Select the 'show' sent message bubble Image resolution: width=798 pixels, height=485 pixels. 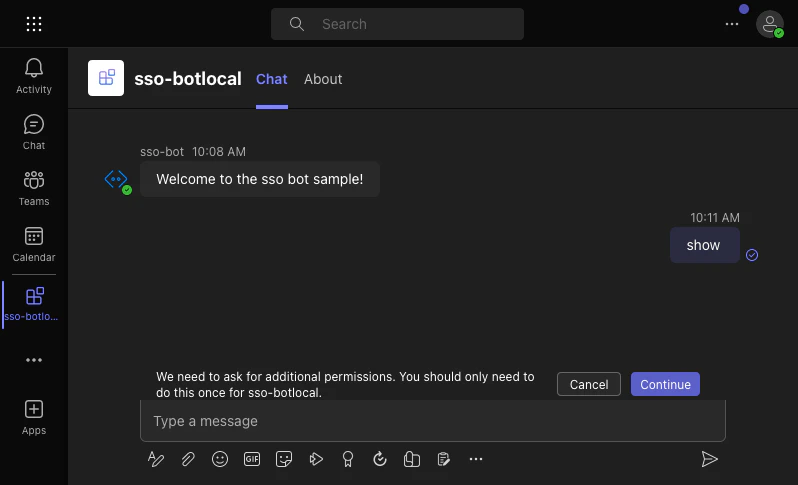pyautogui.click(x=704, y=245)
